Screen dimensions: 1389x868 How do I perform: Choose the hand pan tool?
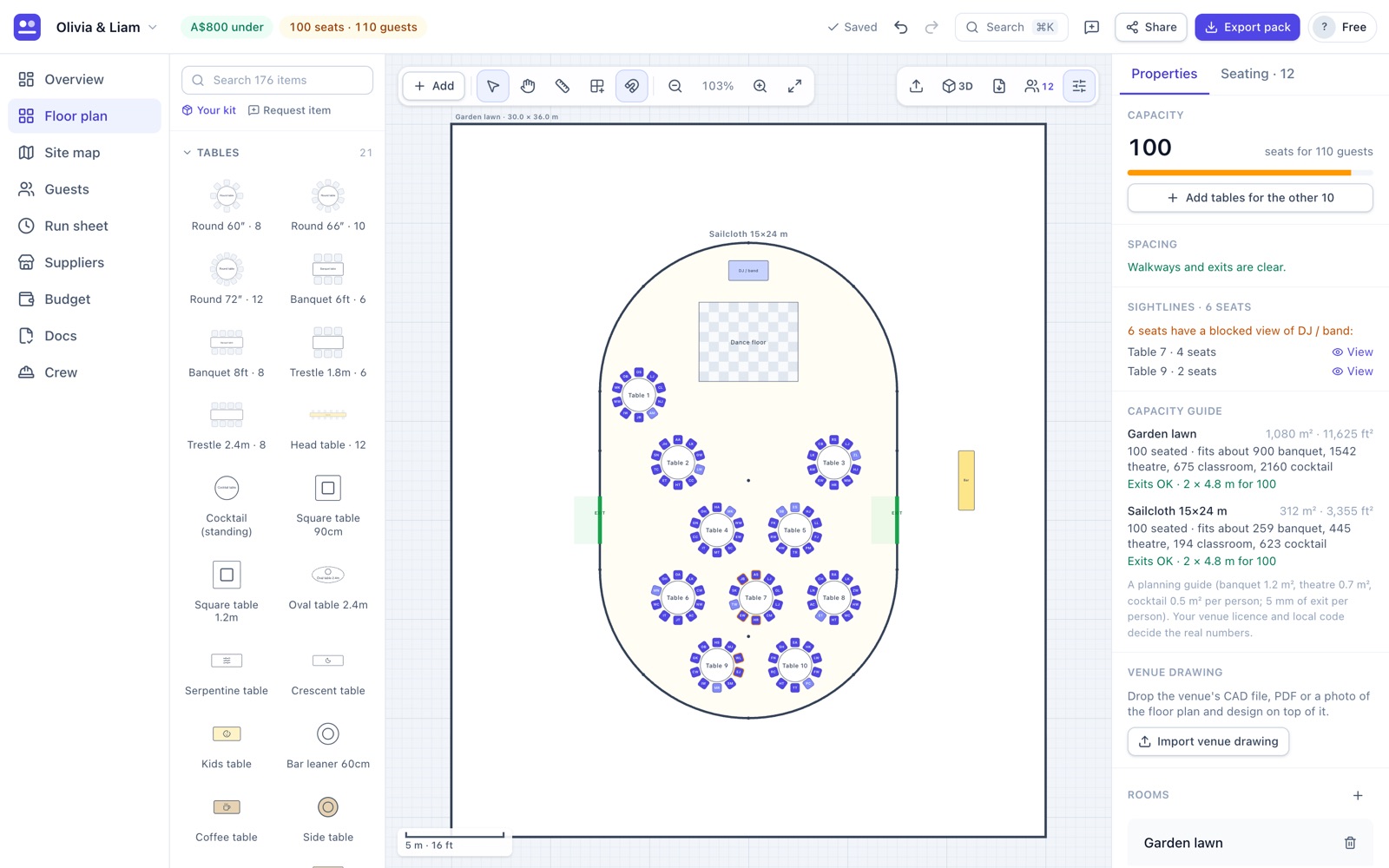tap(528, 86)
